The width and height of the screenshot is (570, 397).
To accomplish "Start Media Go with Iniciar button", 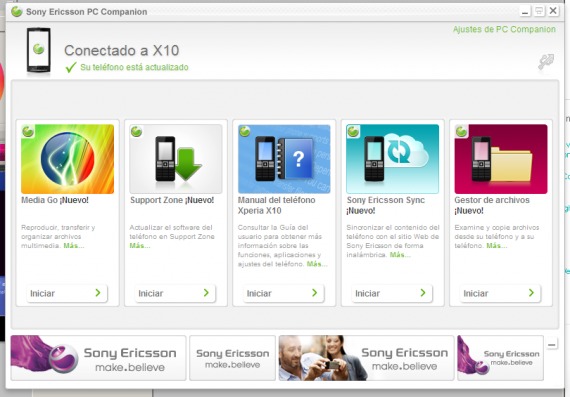I will [67, 293].
